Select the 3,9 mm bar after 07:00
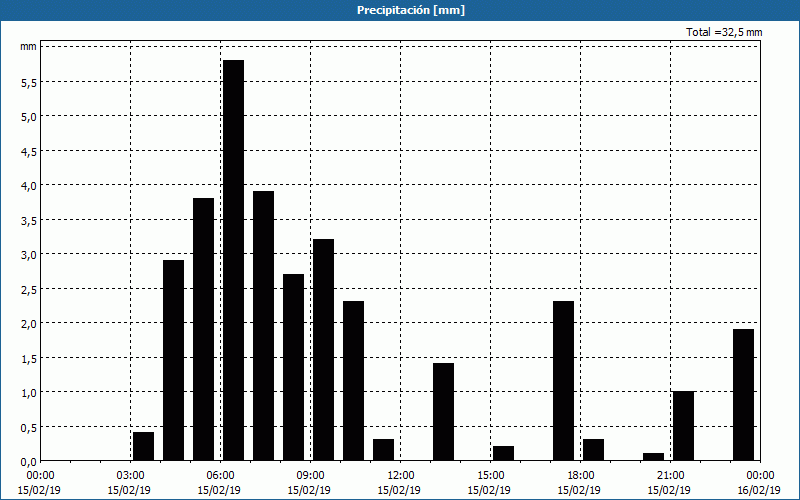The width and height of the screenshot is (800, 500). pyautogui.click(x=263, y=326)
